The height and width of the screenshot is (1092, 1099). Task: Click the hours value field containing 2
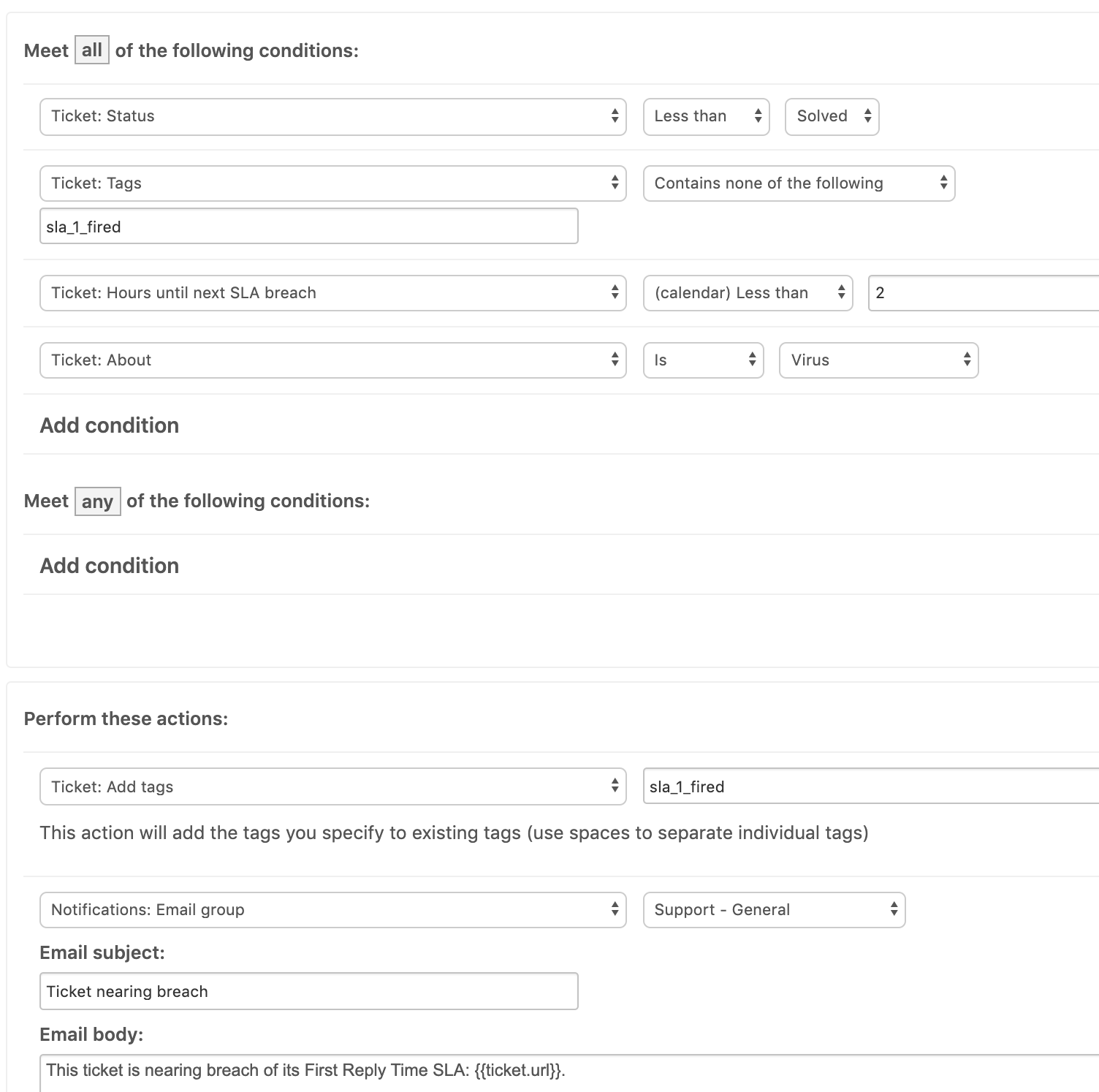tap(983, 293)
